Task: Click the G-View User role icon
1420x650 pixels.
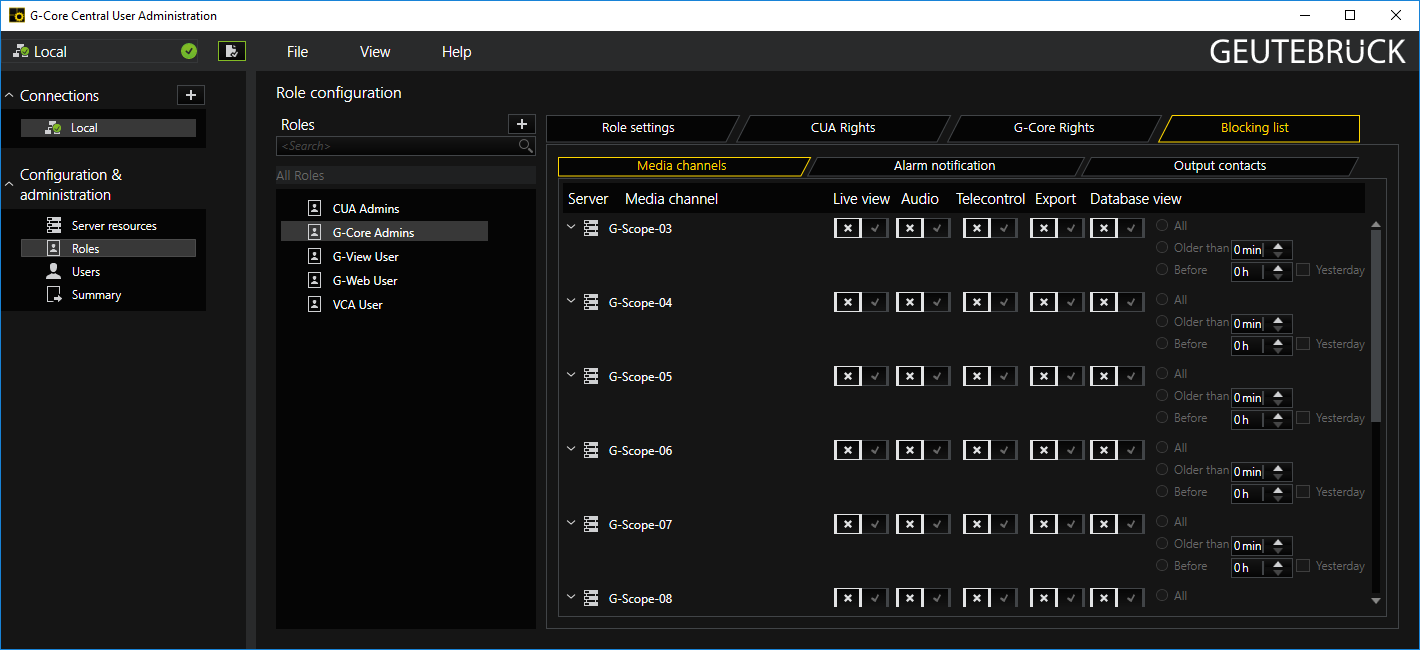Action: pos(315,256)
